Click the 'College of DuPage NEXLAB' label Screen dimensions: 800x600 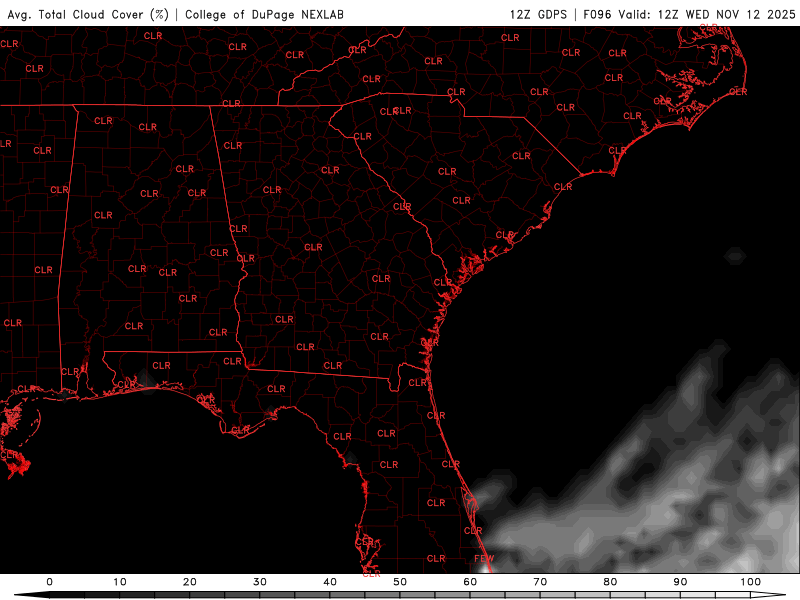point(264,15)
